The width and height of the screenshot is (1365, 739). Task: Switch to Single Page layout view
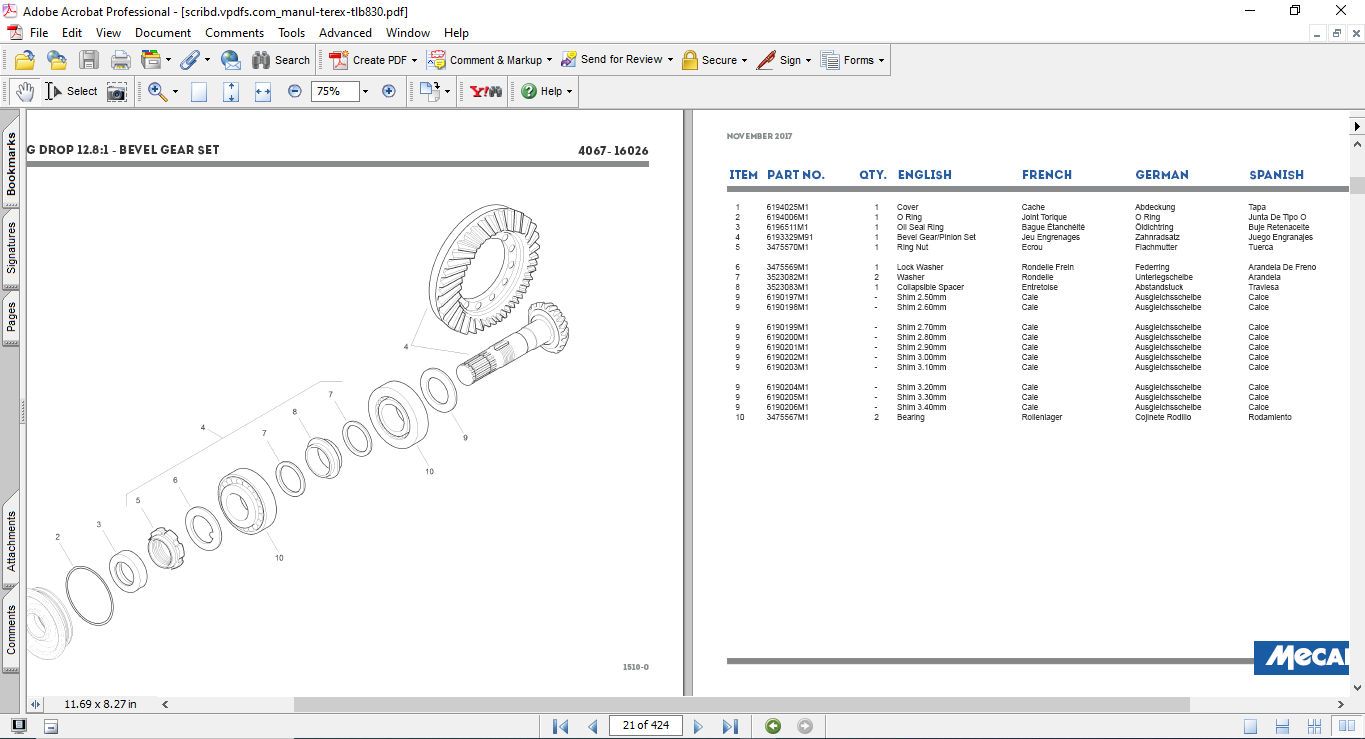pos(1251,726)
